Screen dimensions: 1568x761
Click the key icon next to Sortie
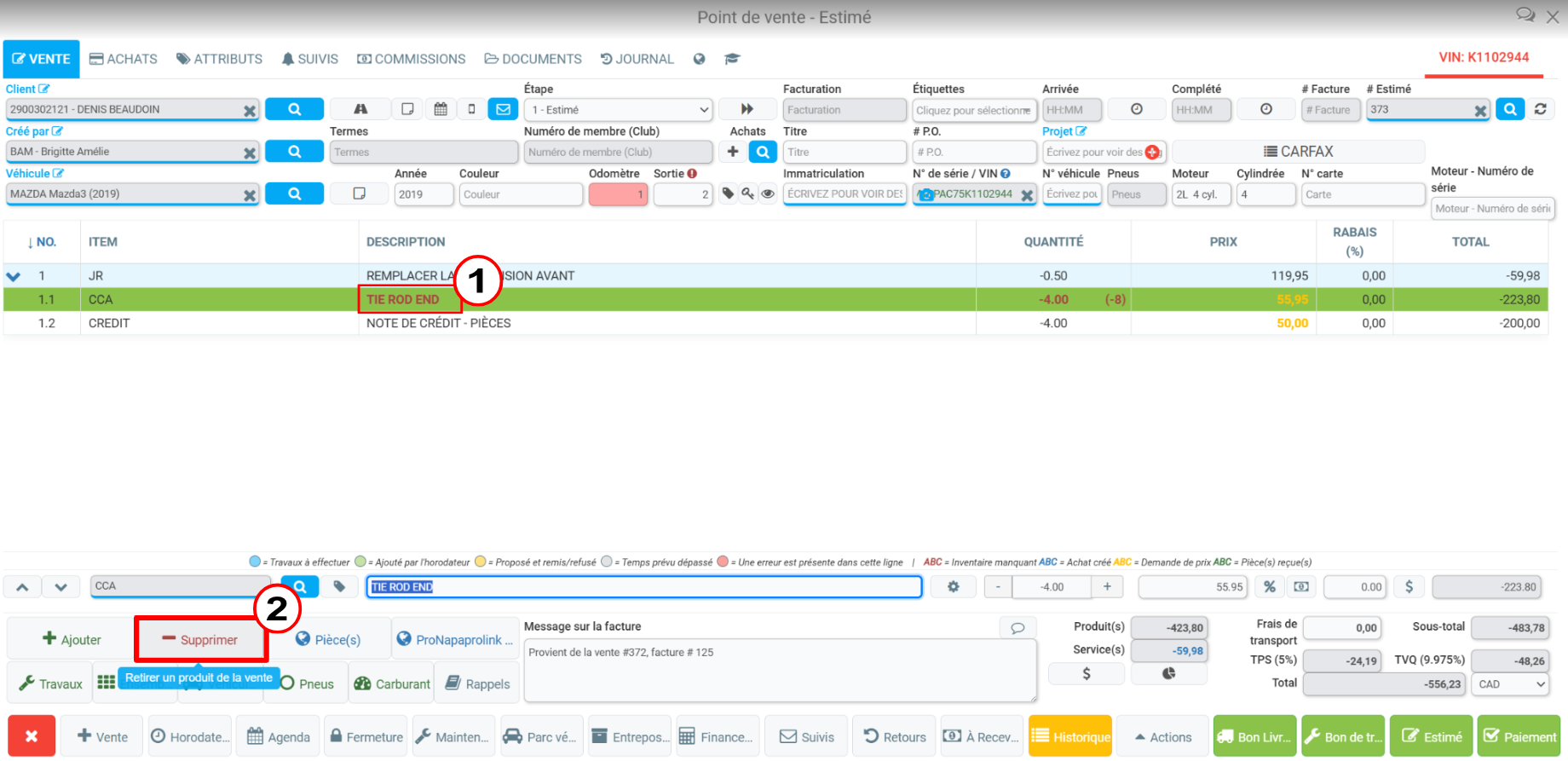[748, 193]
